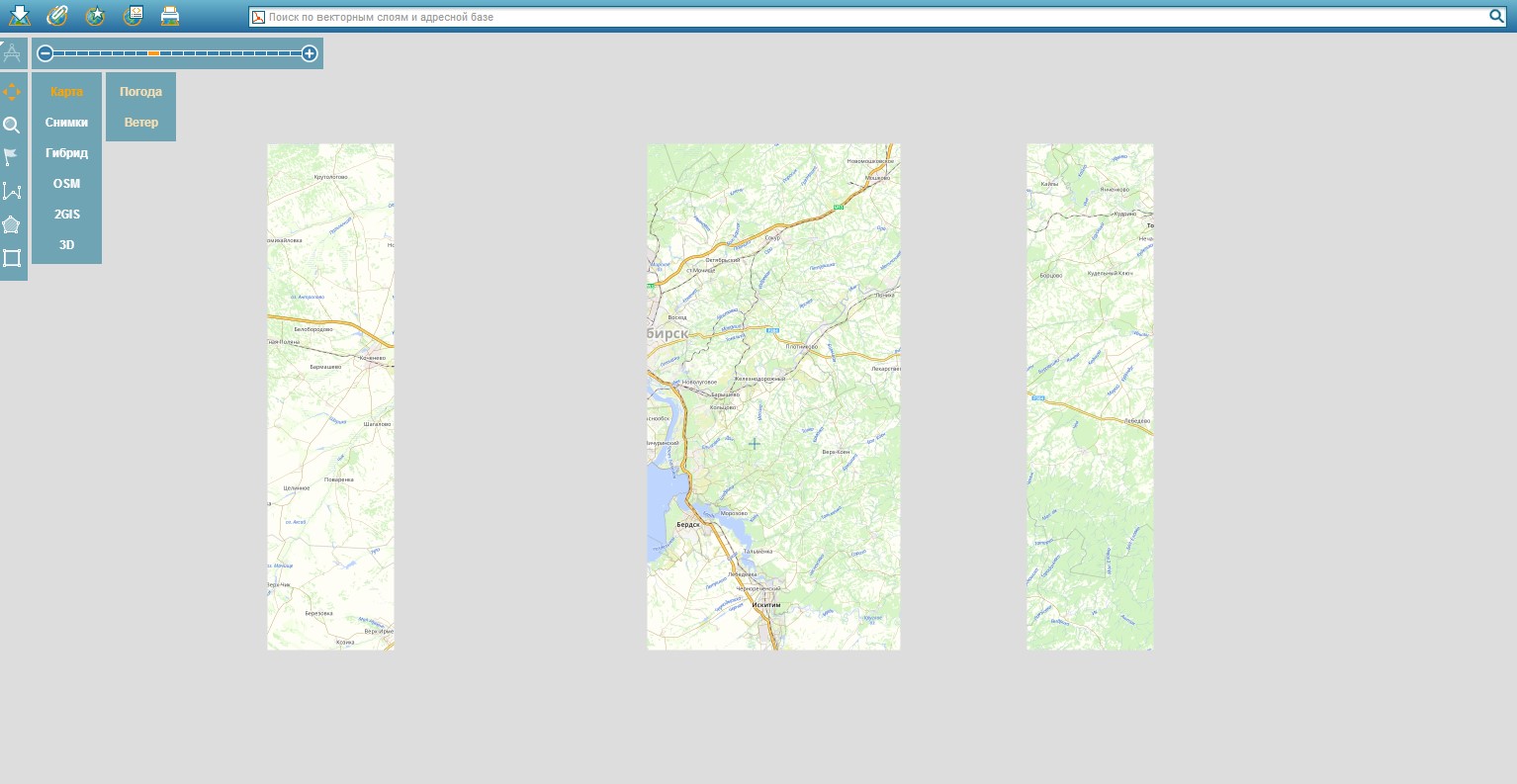Toggle the Ветер wind overlay
The height and width of the screenshot is (784, 1517).
point(140,123)
